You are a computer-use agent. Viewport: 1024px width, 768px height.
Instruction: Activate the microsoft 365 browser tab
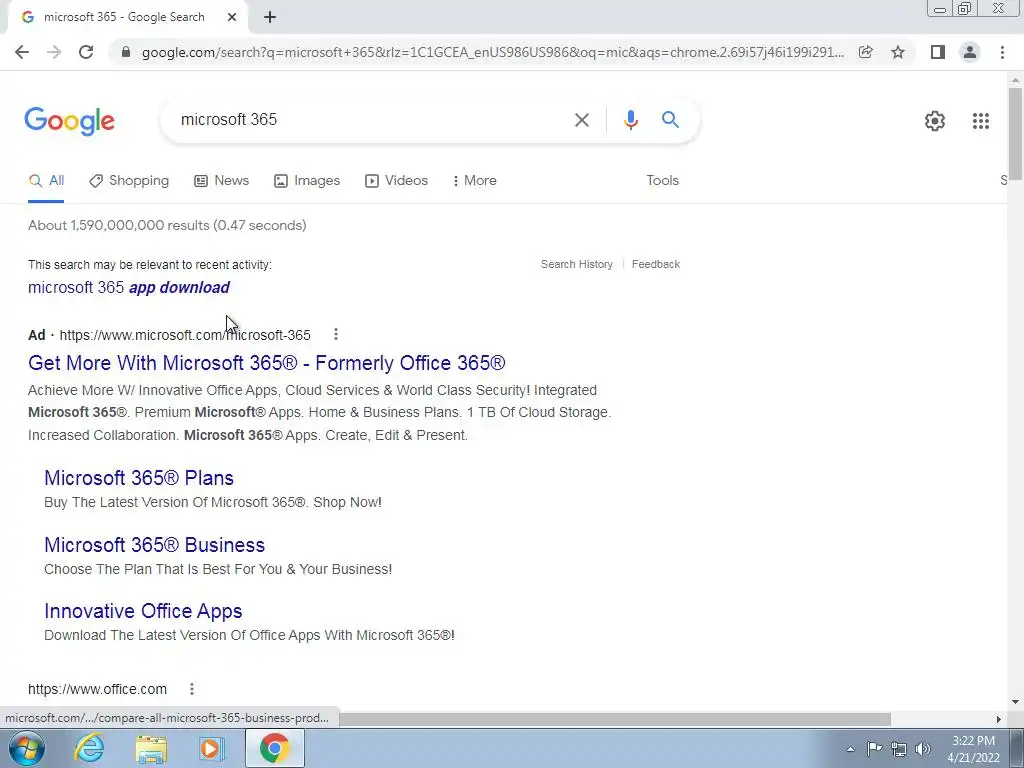pos(124,18)
